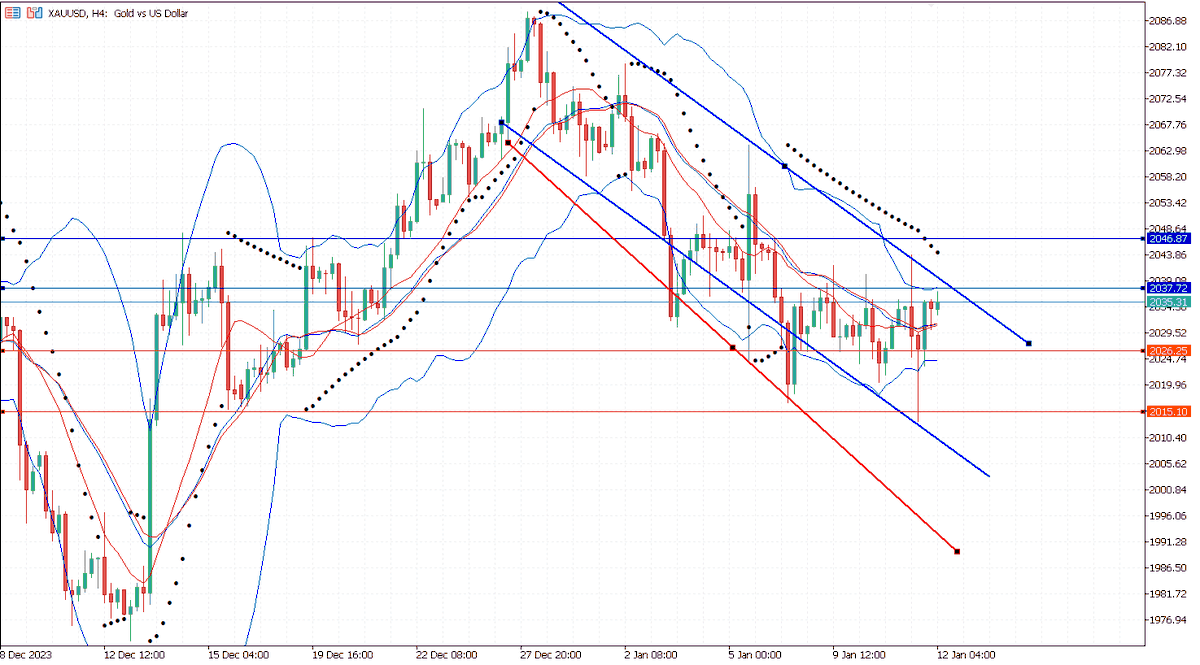Viewport: 1200px width, 665px height.
Task: Select the red trendline start anchor point
Action: pos(508,143)
